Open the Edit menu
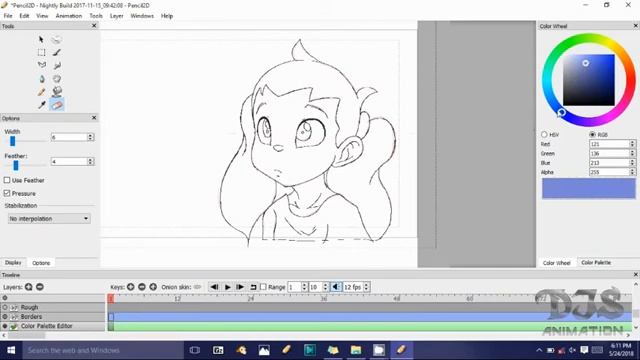The height and width of the screenshot is (360, 640). tap(24, 16)
